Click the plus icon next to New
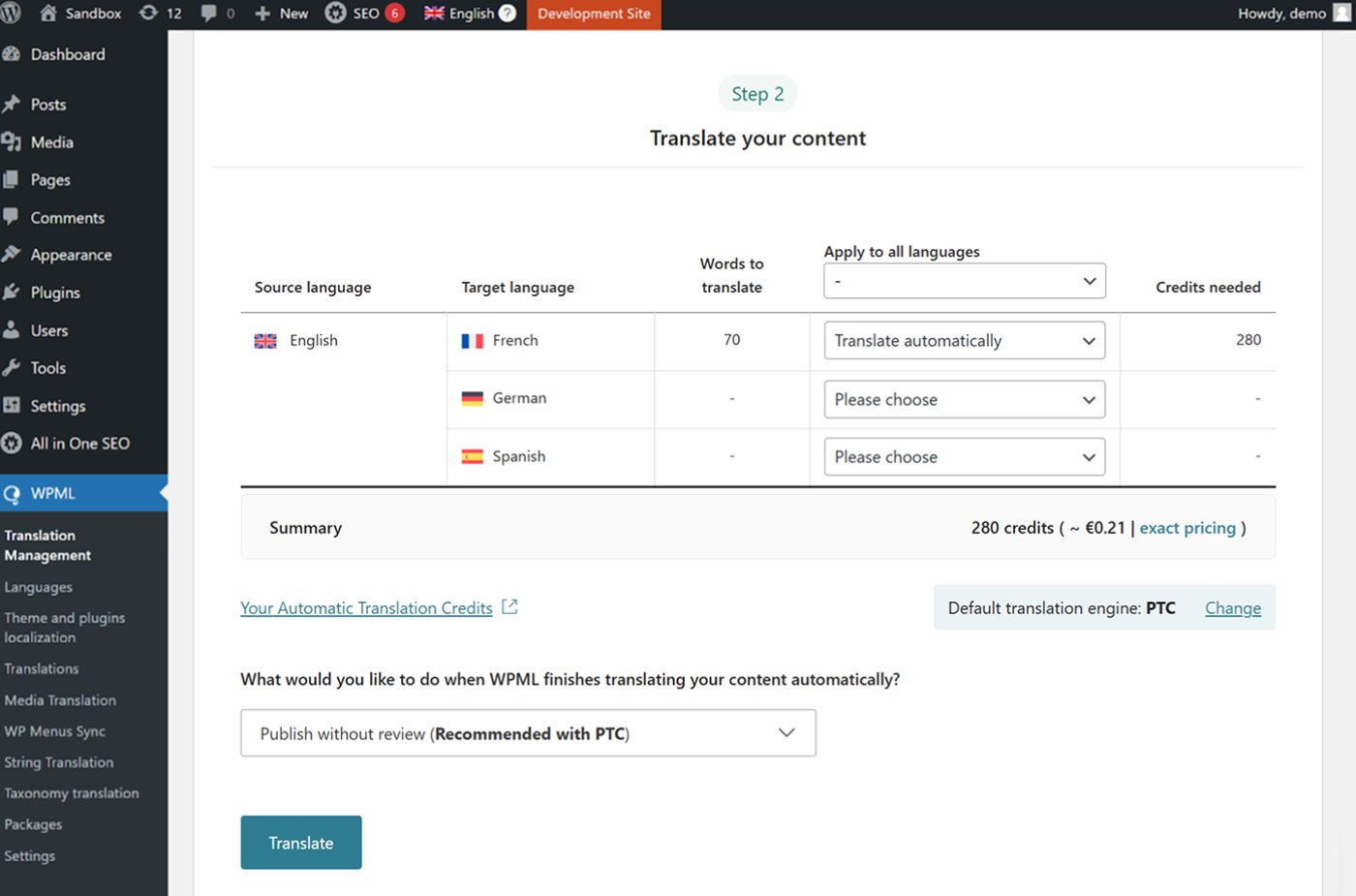 [262, 14]
